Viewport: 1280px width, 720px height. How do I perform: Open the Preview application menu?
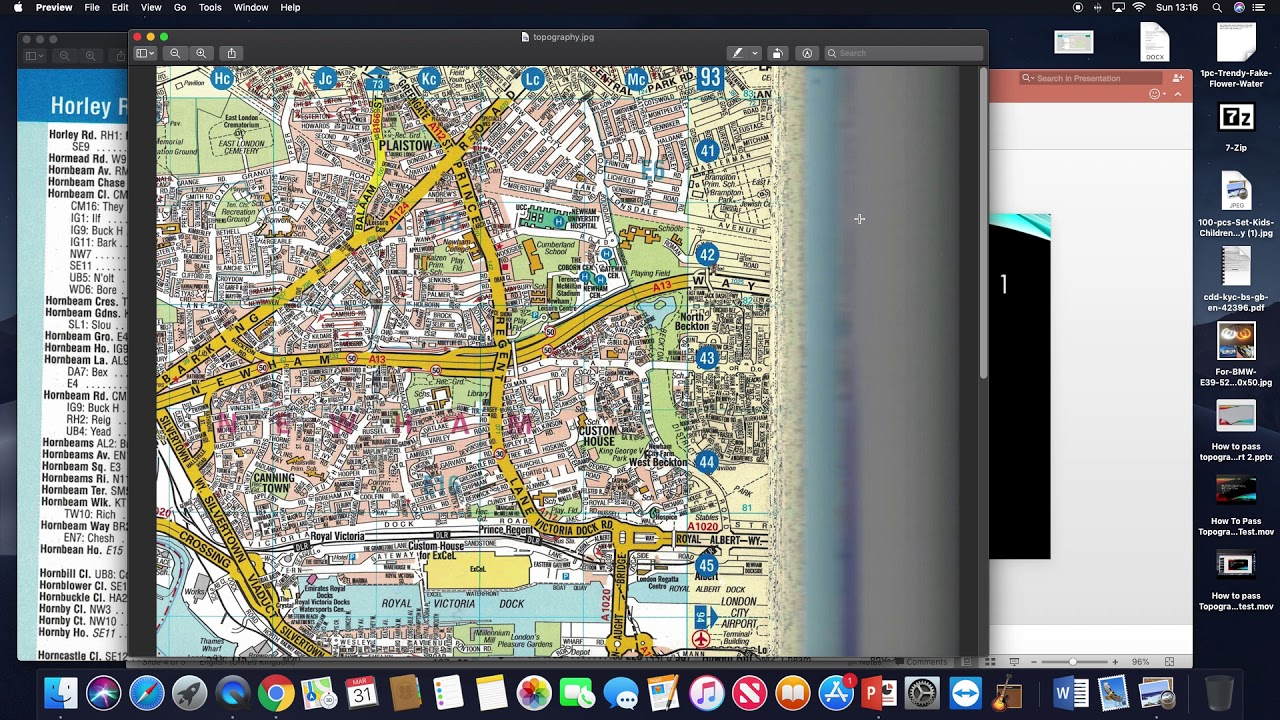54,7
